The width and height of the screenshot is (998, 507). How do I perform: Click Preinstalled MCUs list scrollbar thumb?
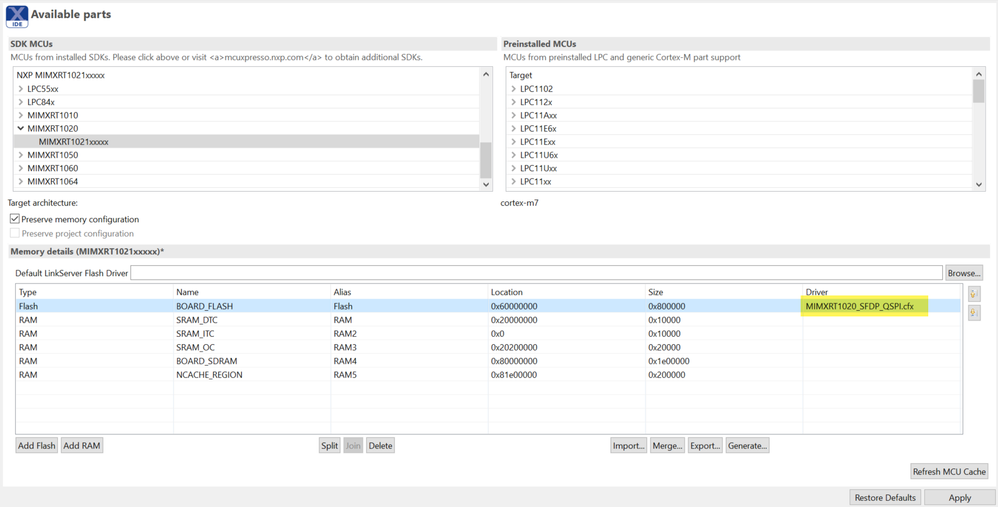pyautogui.click(x=979, y=92)
